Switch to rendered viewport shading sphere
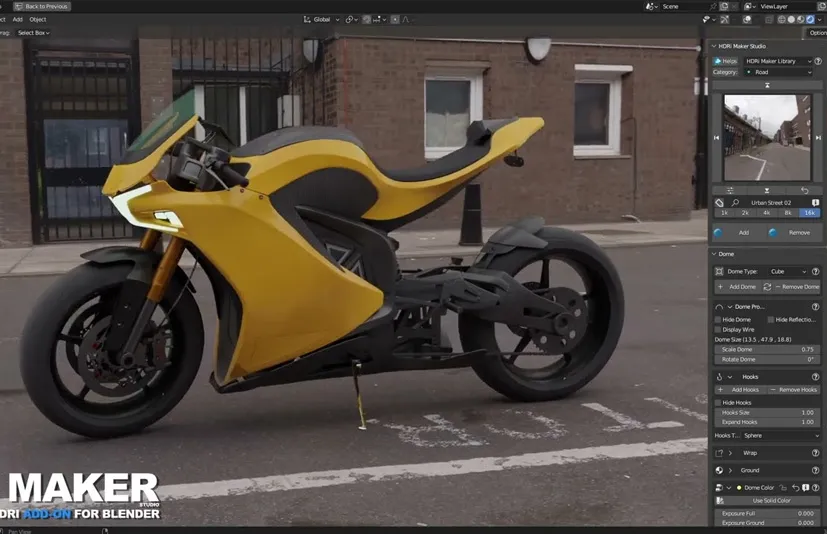The image size is (827, 534). pos(810,20)
